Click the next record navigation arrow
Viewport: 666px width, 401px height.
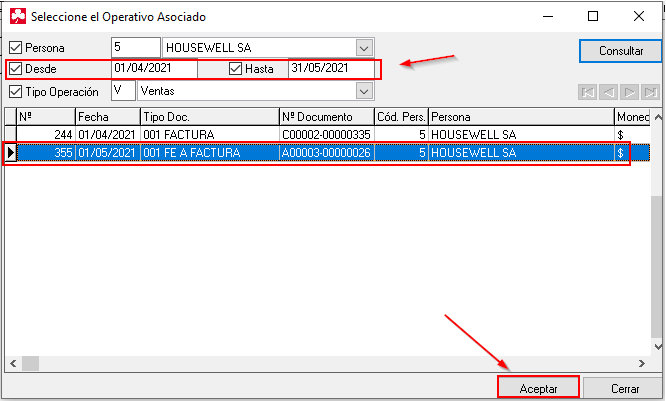tap(629, 92)
